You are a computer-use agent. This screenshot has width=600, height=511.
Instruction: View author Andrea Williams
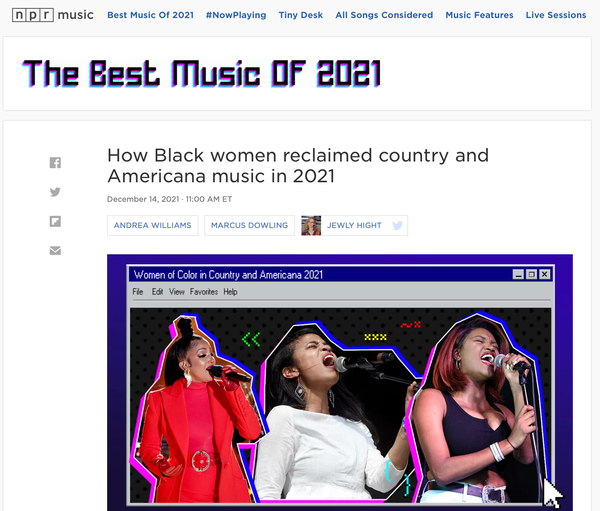(x=153, y=225)
